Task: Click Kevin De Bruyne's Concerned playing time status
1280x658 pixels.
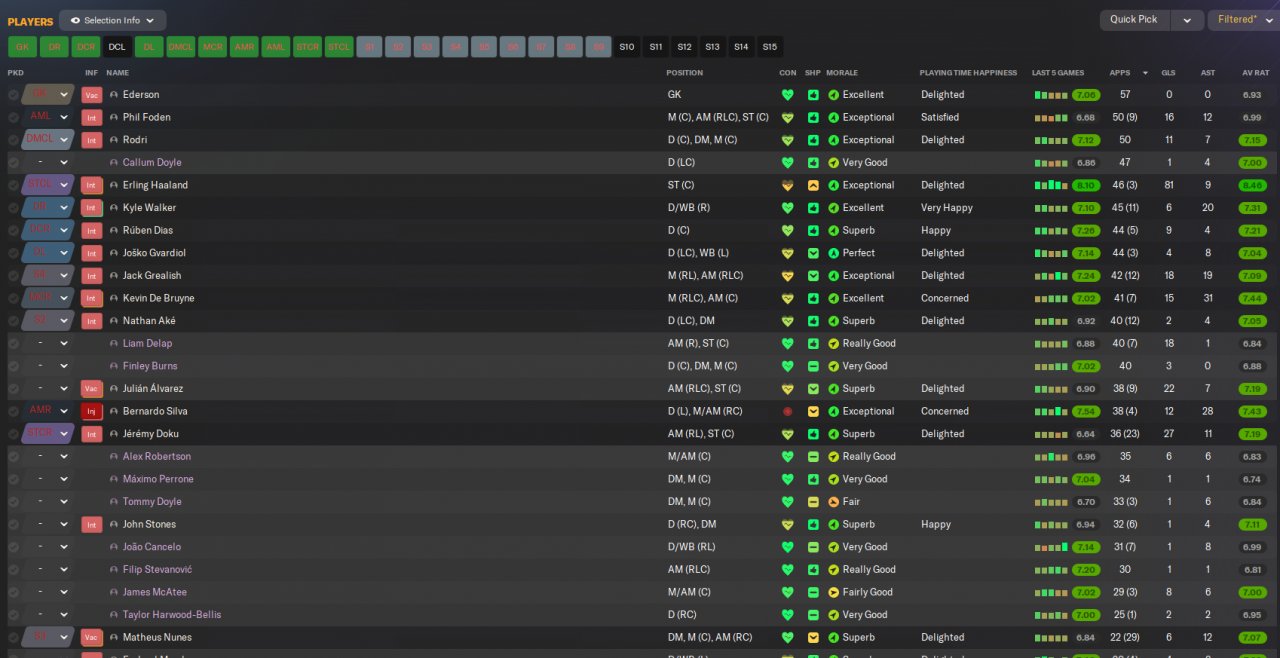Action: [945, 298]
